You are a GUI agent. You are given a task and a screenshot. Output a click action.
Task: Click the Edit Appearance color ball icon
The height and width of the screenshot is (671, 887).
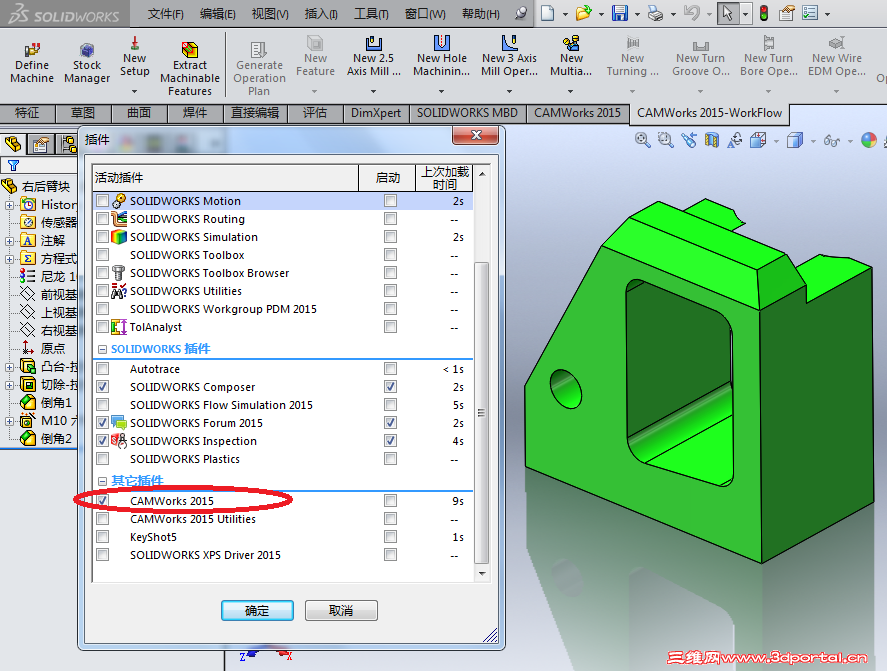pyautogui.click(x=868, y=140)
